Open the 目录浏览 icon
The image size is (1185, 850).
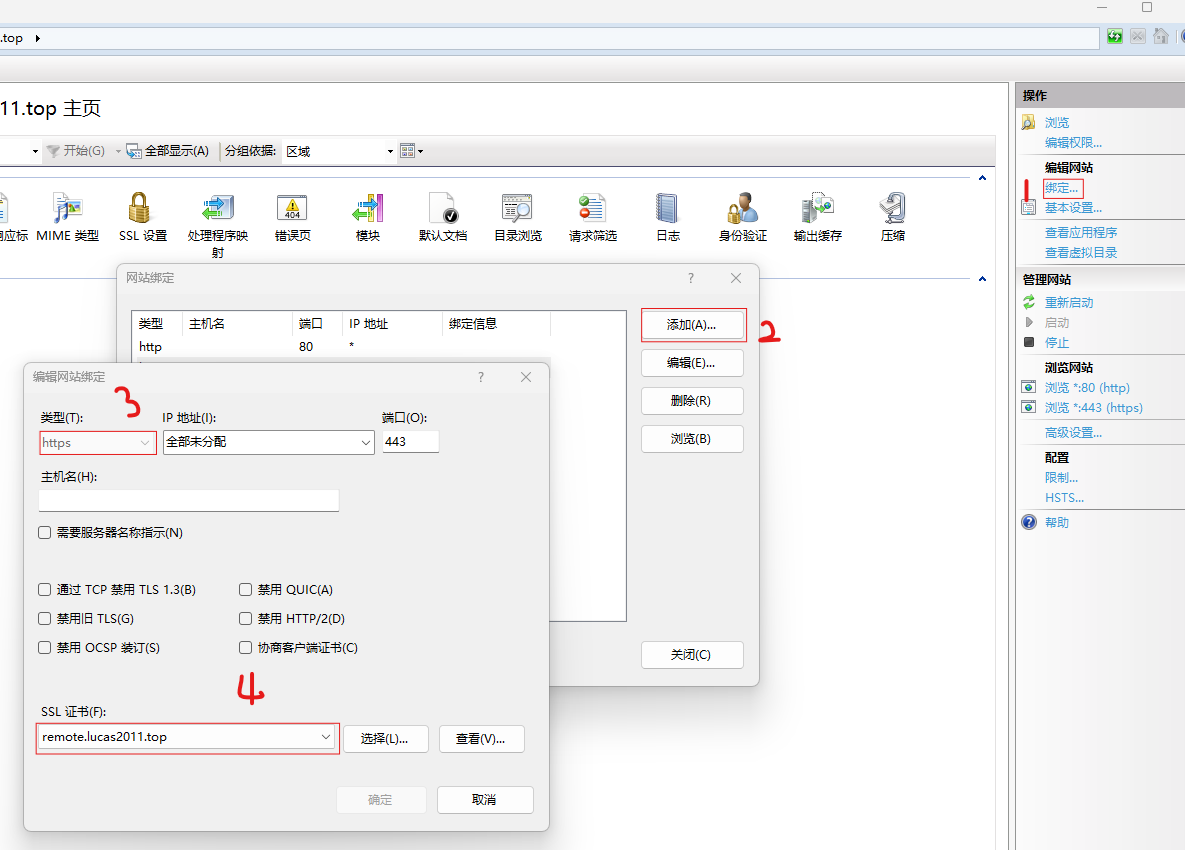(x=517, y=209)
